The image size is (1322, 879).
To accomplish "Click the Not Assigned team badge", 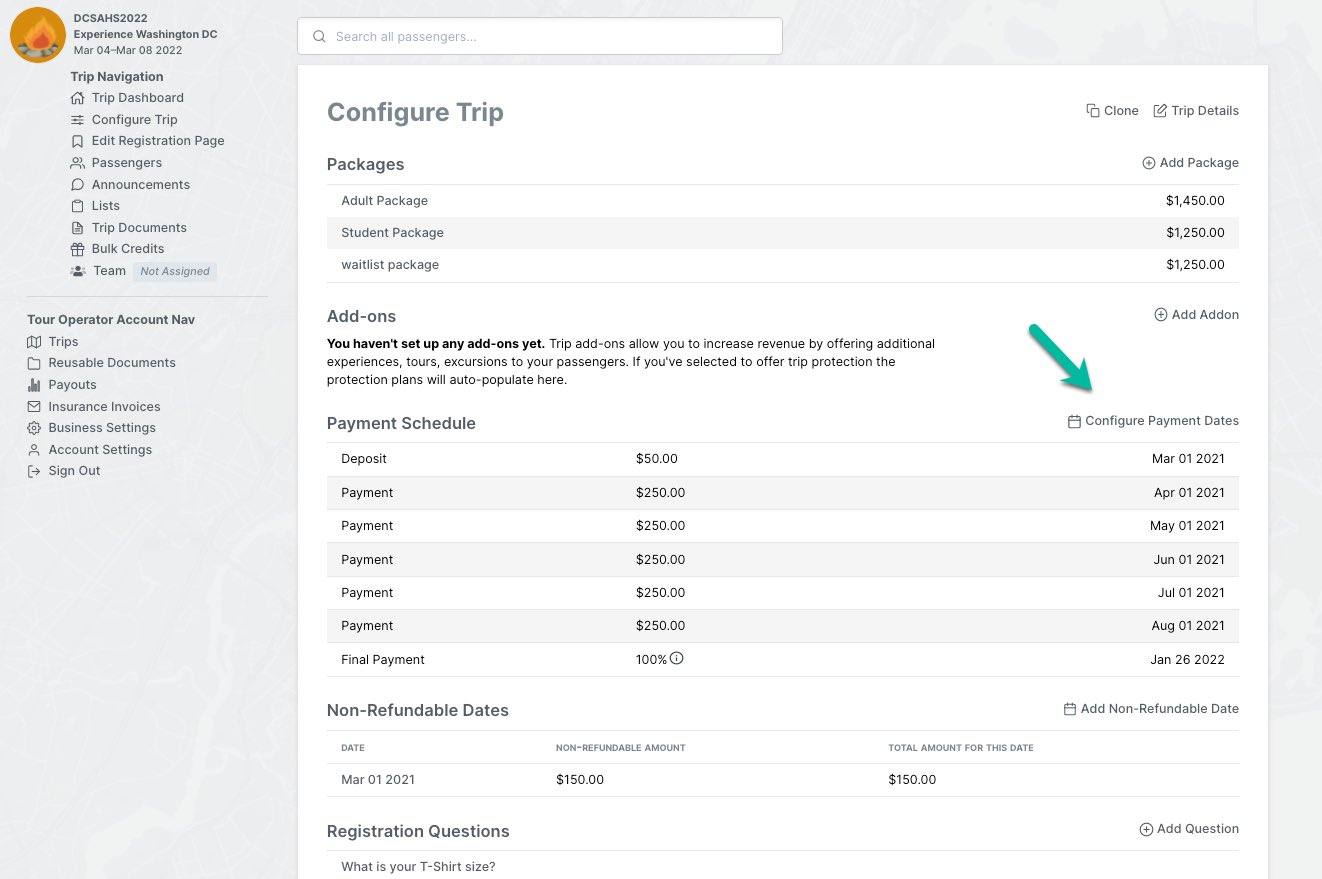I will pos(175,271).
